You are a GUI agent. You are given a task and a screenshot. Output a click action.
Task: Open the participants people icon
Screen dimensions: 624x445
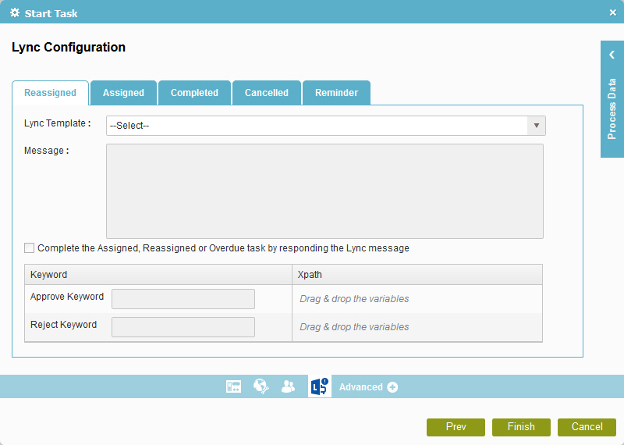pos(288,386)
